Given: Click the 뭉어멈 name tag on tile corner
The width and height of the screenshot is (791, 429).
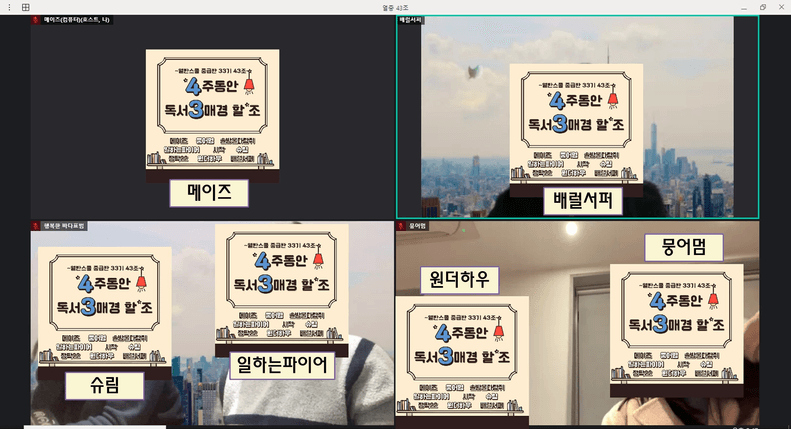Looking at the screenshot, I should (417, 226).
